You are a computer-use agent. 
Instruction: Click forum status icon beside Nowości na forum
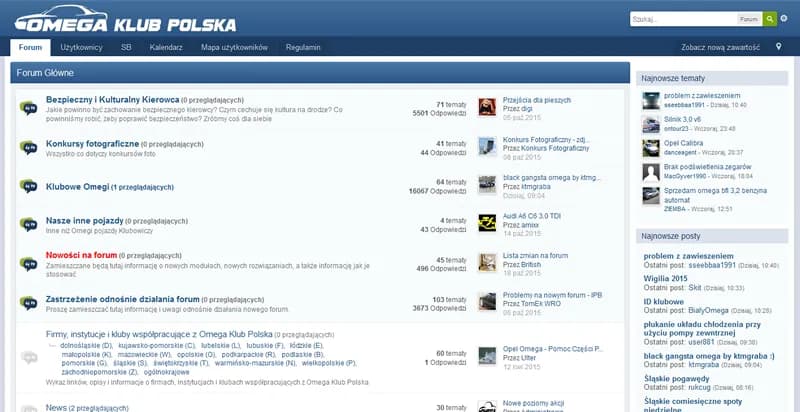click(28, 261)
